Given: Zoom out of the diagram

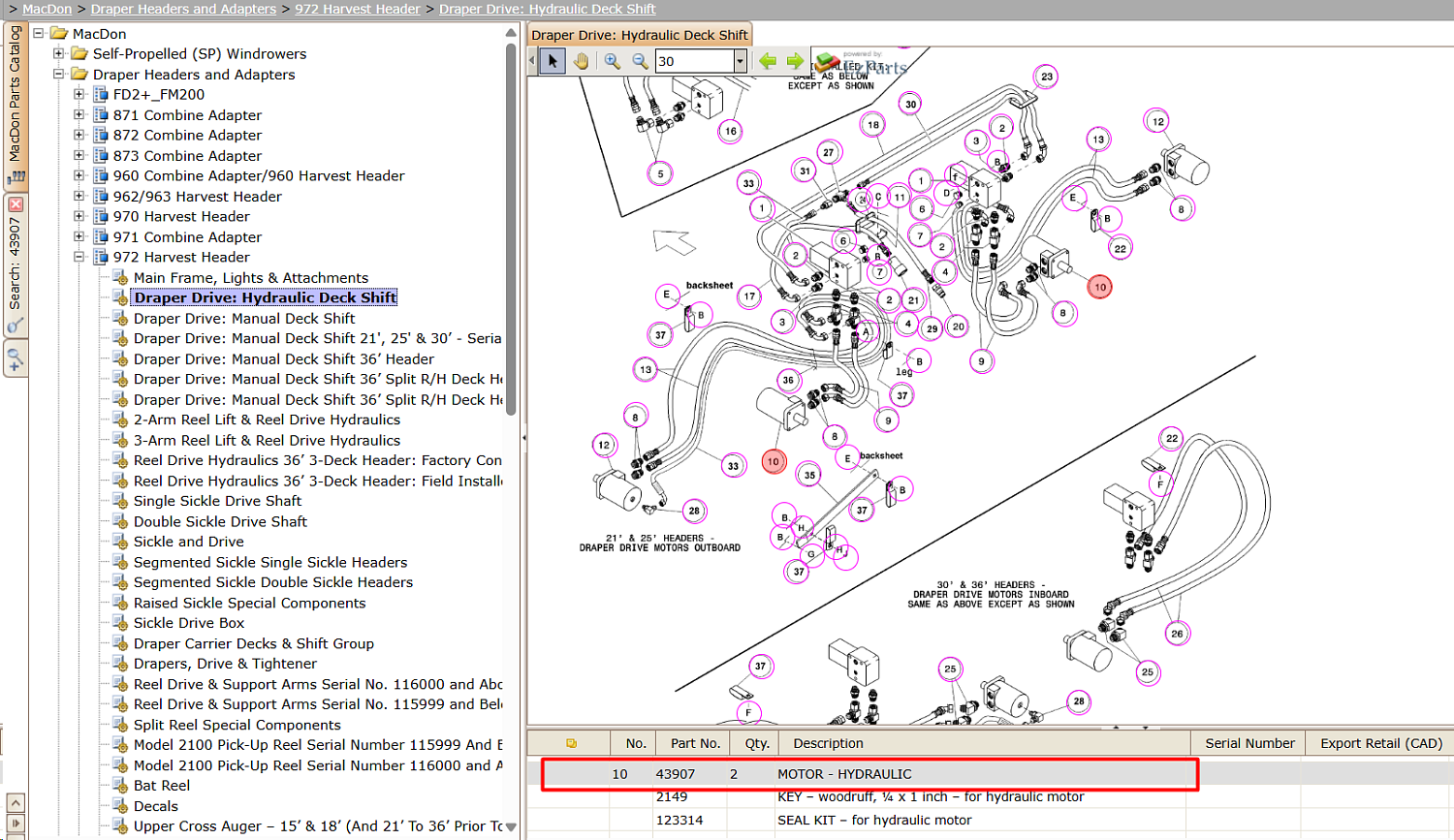Looking at the screenshot, I should (640, 61).
